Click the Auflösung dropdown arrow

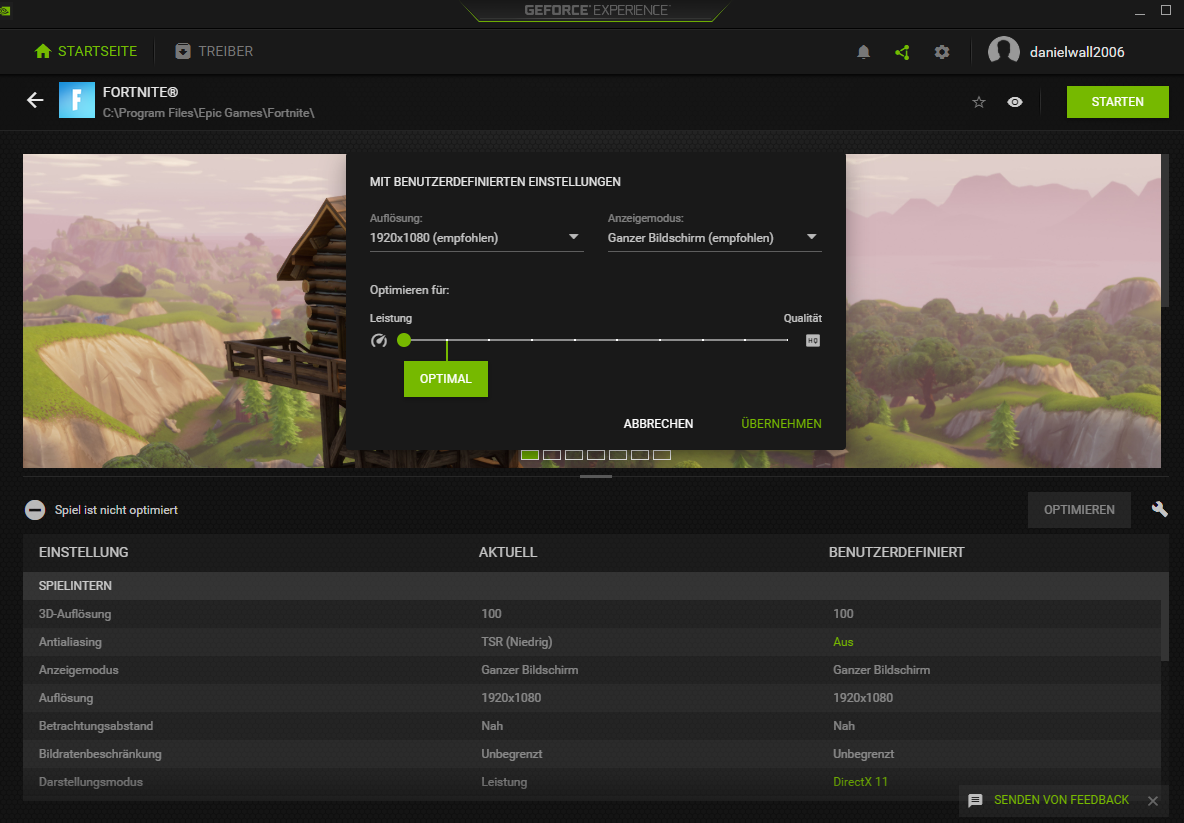[x=574, y=237]
